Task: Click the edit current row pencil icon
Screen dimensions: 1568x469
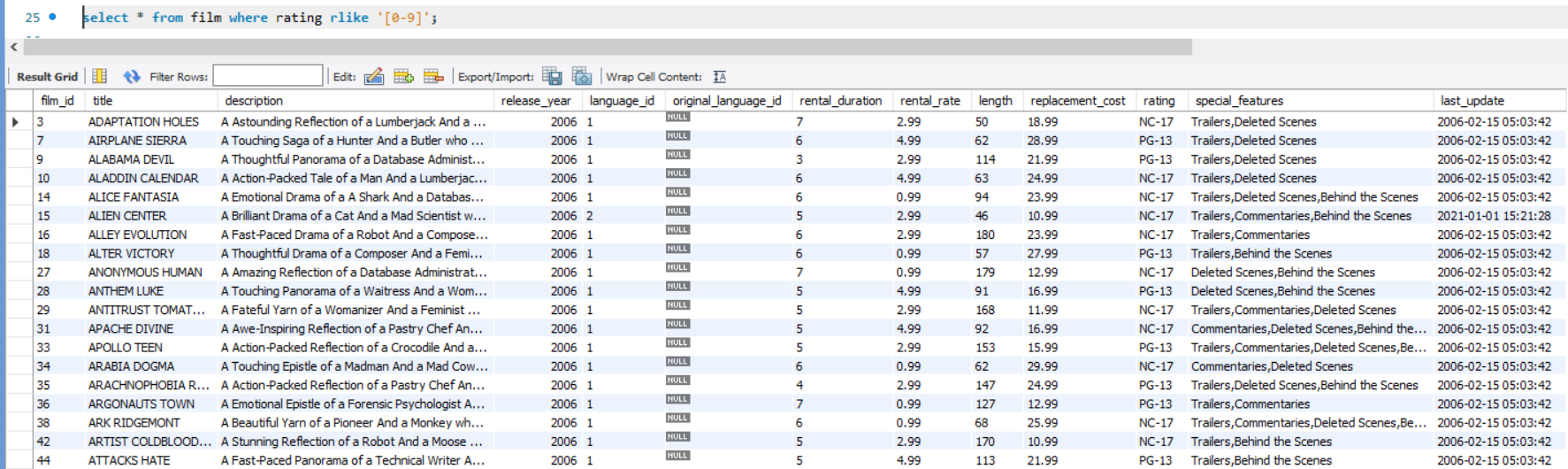Action: (374, 77)
